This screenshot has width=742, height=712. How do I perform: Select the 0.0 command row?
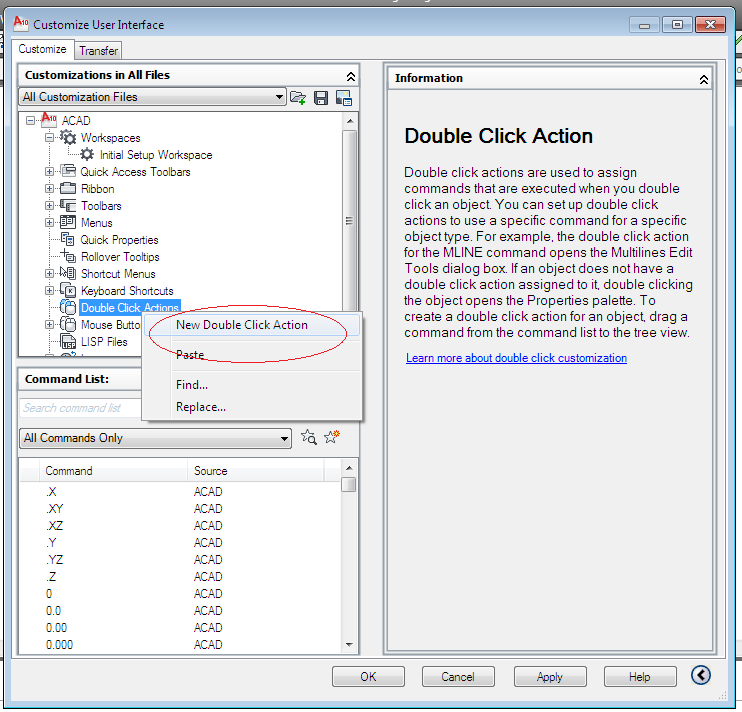[180, 611]
